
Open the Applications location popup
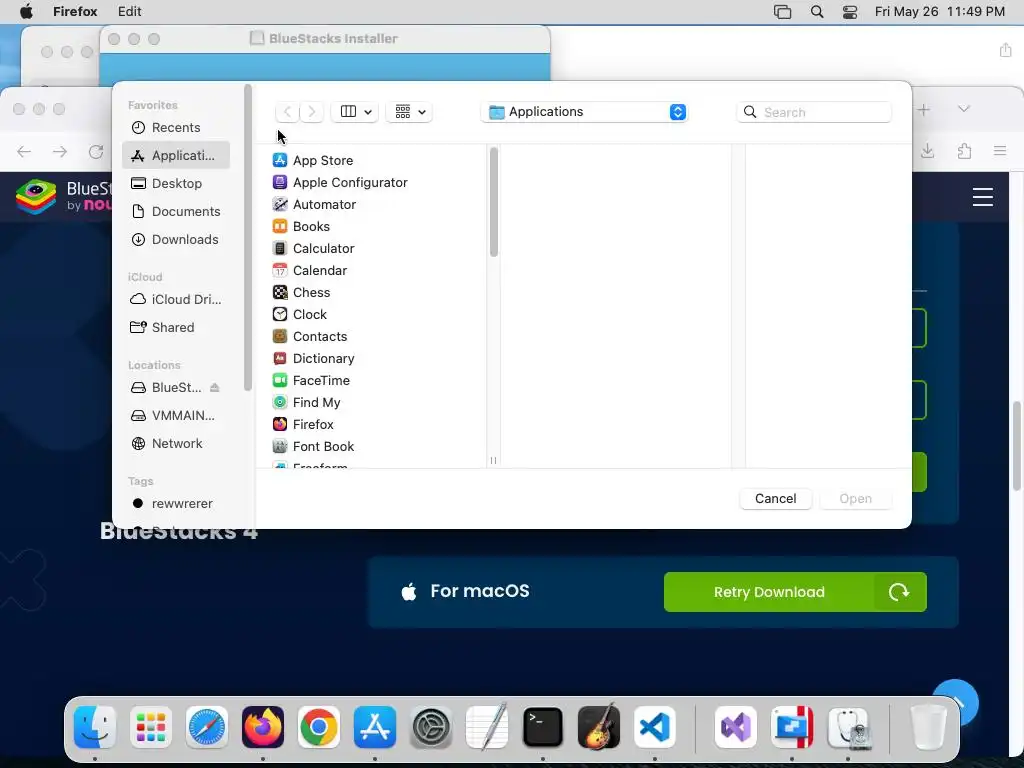[585, 112]
